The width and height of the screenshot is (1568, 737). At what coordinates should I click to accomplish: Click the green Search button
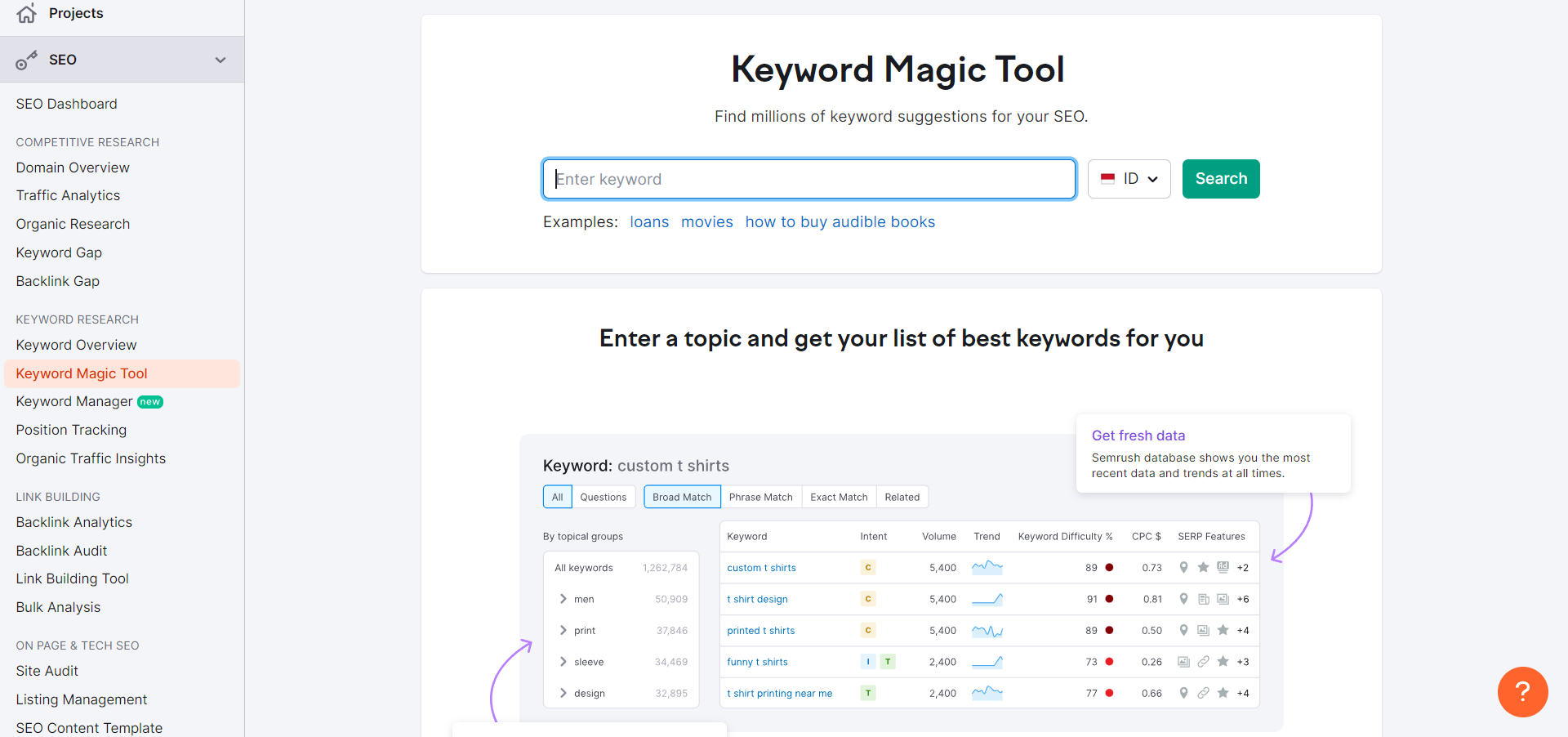[x=1221, y=179]
